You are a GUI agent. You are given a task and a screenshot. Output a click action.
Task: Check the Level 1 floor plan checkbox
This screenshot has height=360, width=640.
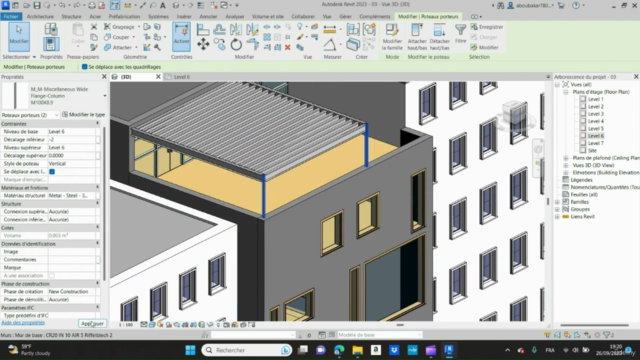click(x=583, y=99)
